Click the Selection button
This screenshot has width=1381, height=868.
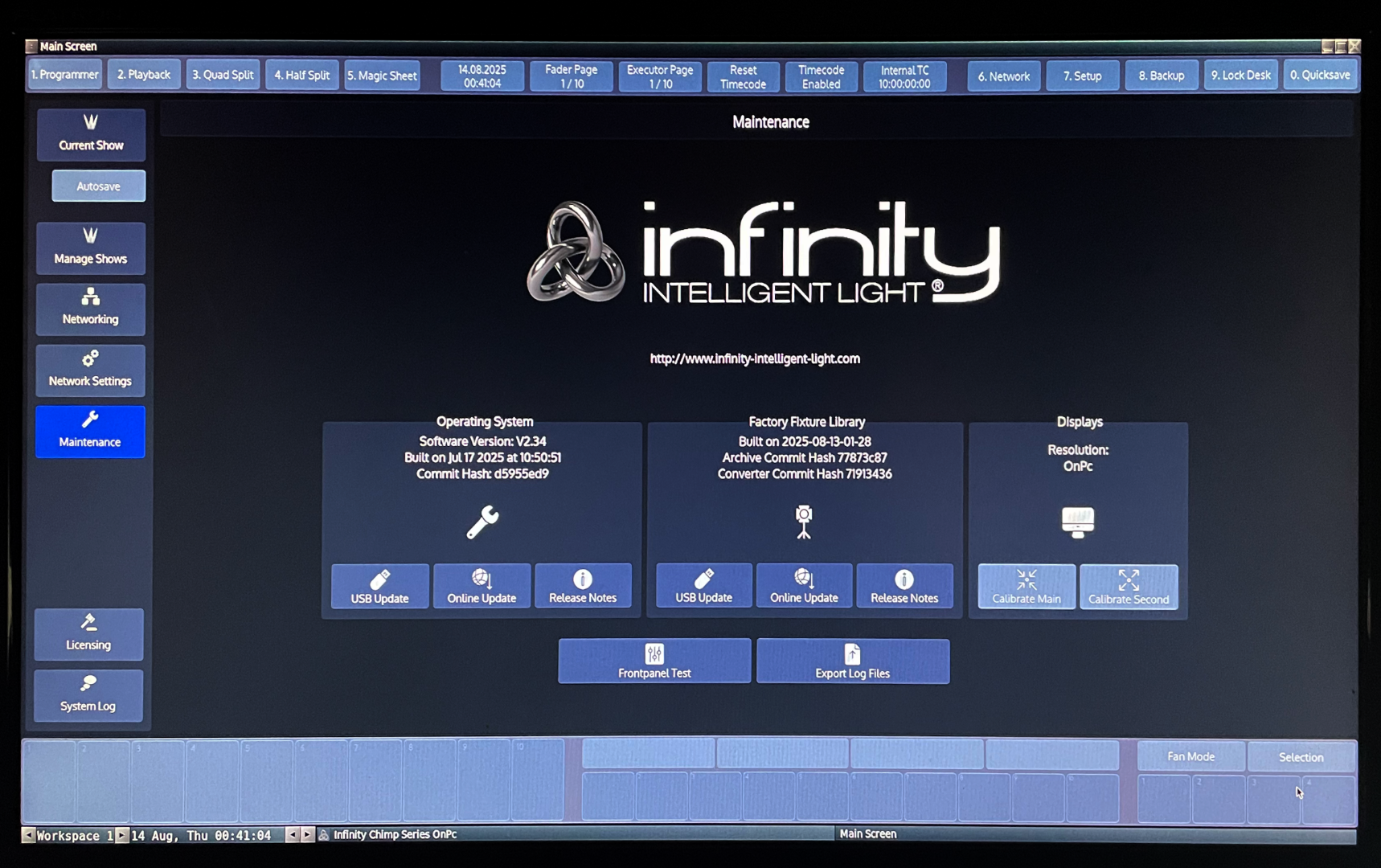[1301, 756]
